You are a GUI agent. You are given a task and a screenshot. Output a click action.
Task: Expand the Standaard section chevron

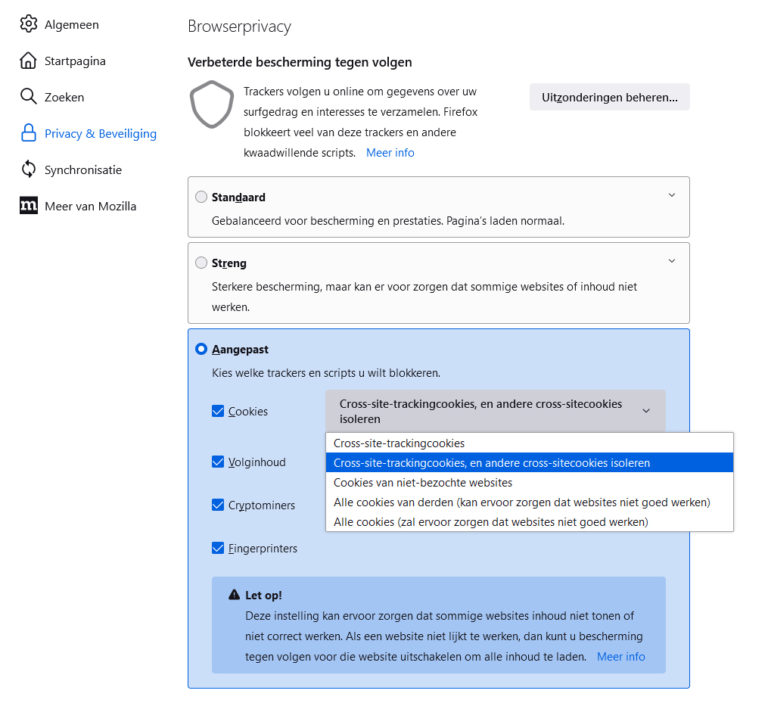point(672,196)
